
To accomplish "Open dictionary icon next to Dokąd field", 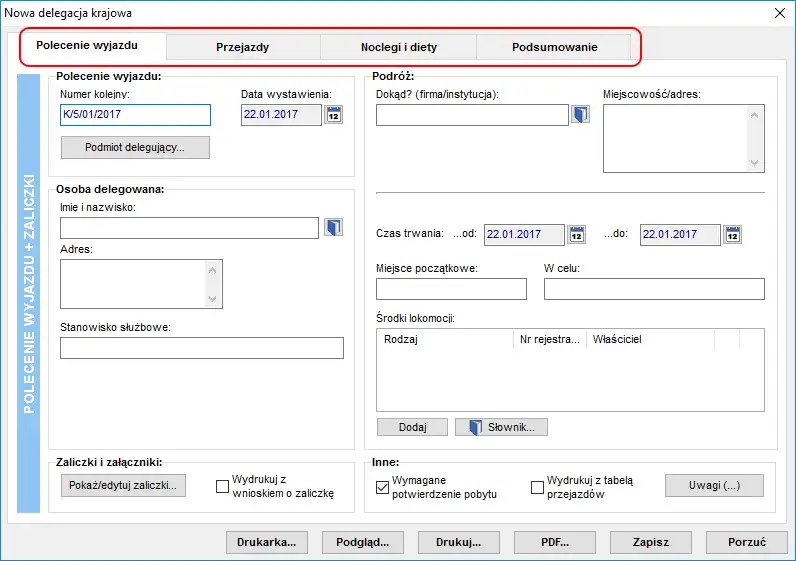I will (x=581, y=115).
